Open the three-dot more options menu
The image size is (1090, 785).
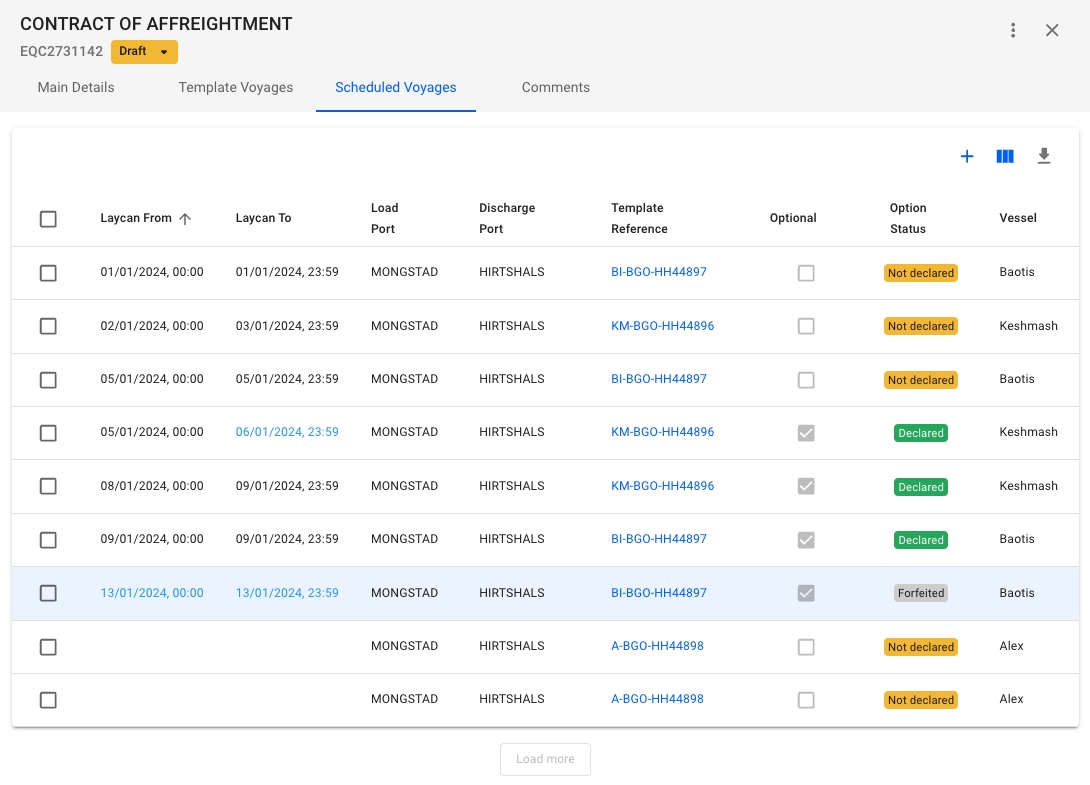coord(1013,30)
